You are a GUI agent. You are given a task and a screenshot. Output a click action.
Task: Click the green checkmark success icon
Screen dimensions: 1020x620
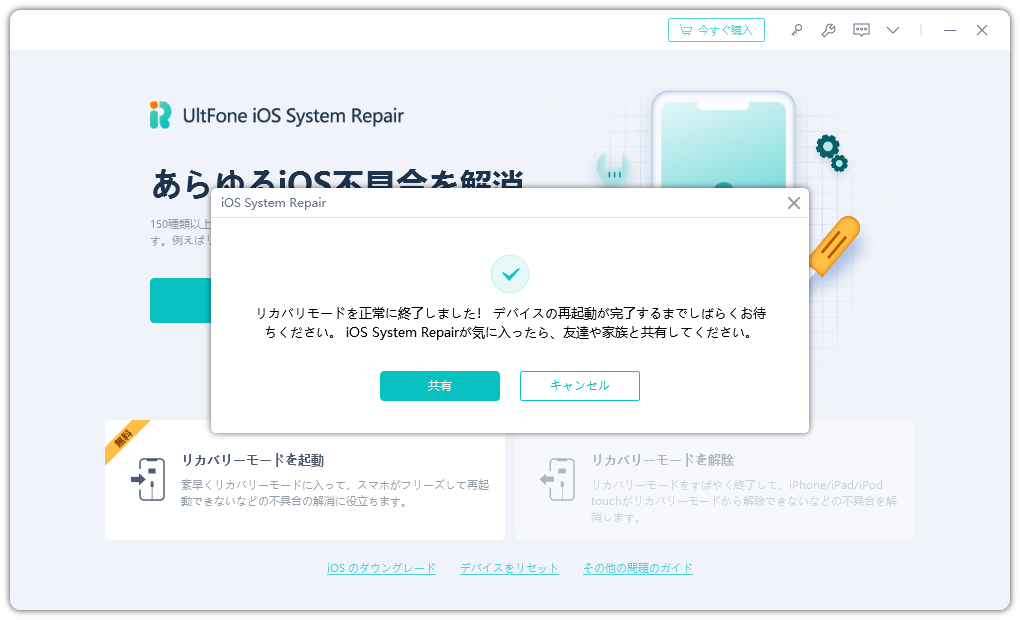[x=510, y=274]
